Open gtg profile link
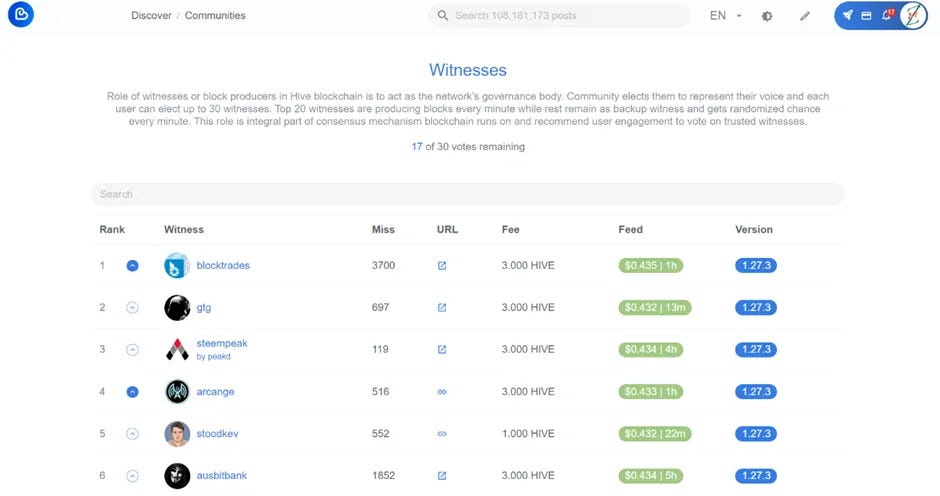Image resolution: width=940 pixels, height=496 pixels. click(204, 308)
